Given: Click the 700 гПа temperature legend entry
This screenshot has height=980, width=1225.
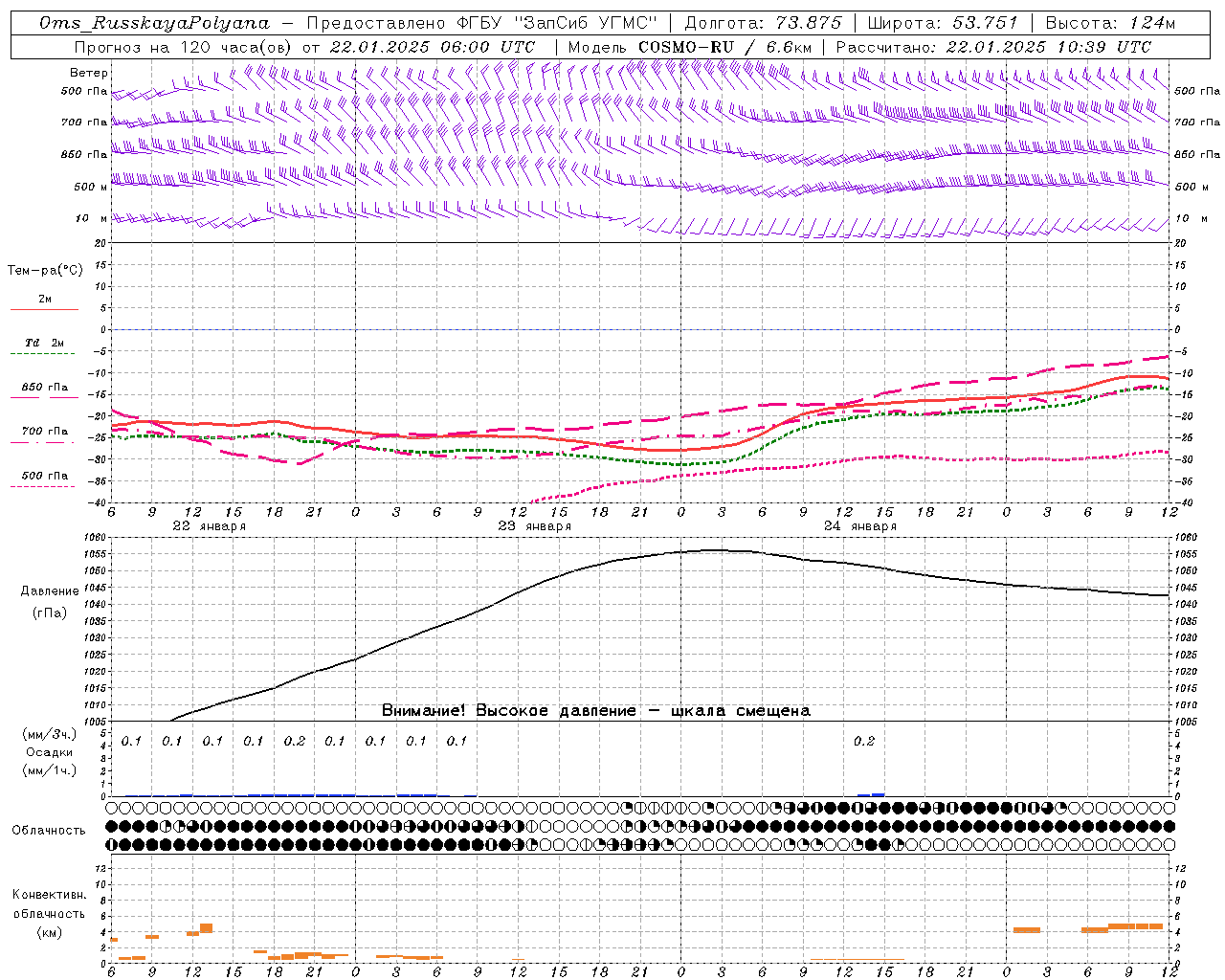Looking at the screenshot, I should (x=45, y=432).
